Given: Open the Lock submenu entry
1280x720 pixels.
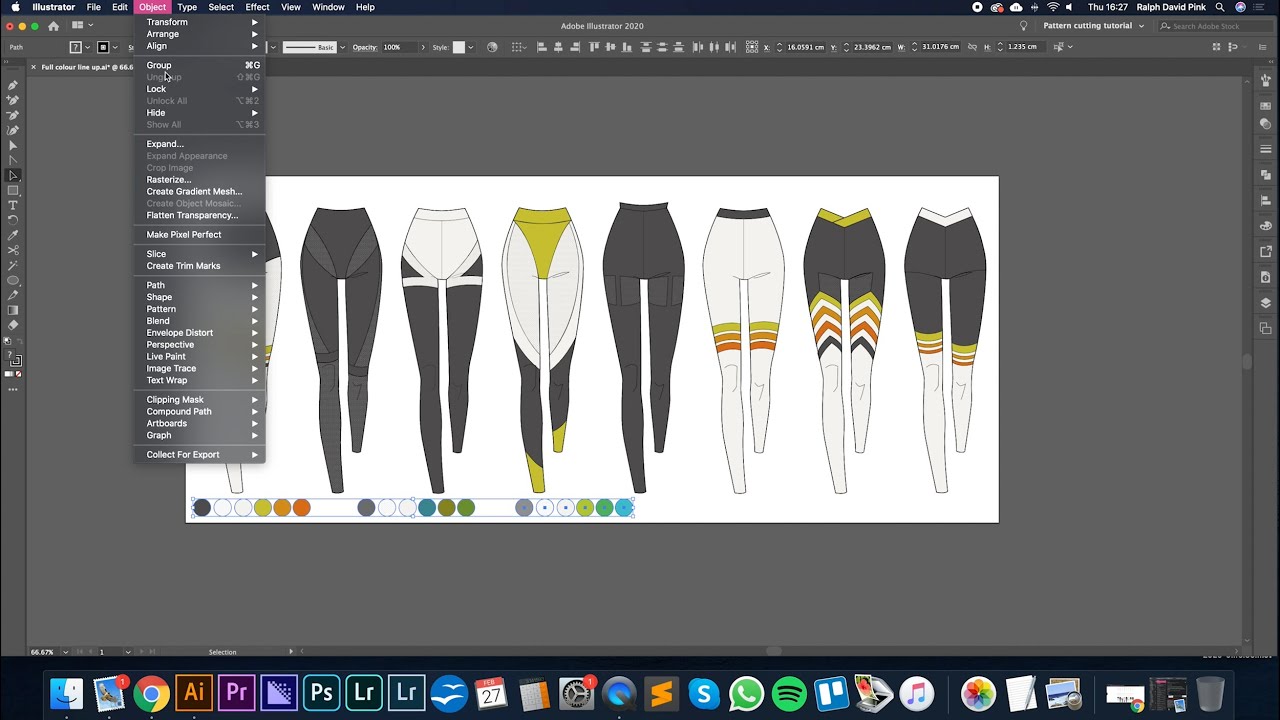Looking at the screenshot, I should click(x=200, y=89).
